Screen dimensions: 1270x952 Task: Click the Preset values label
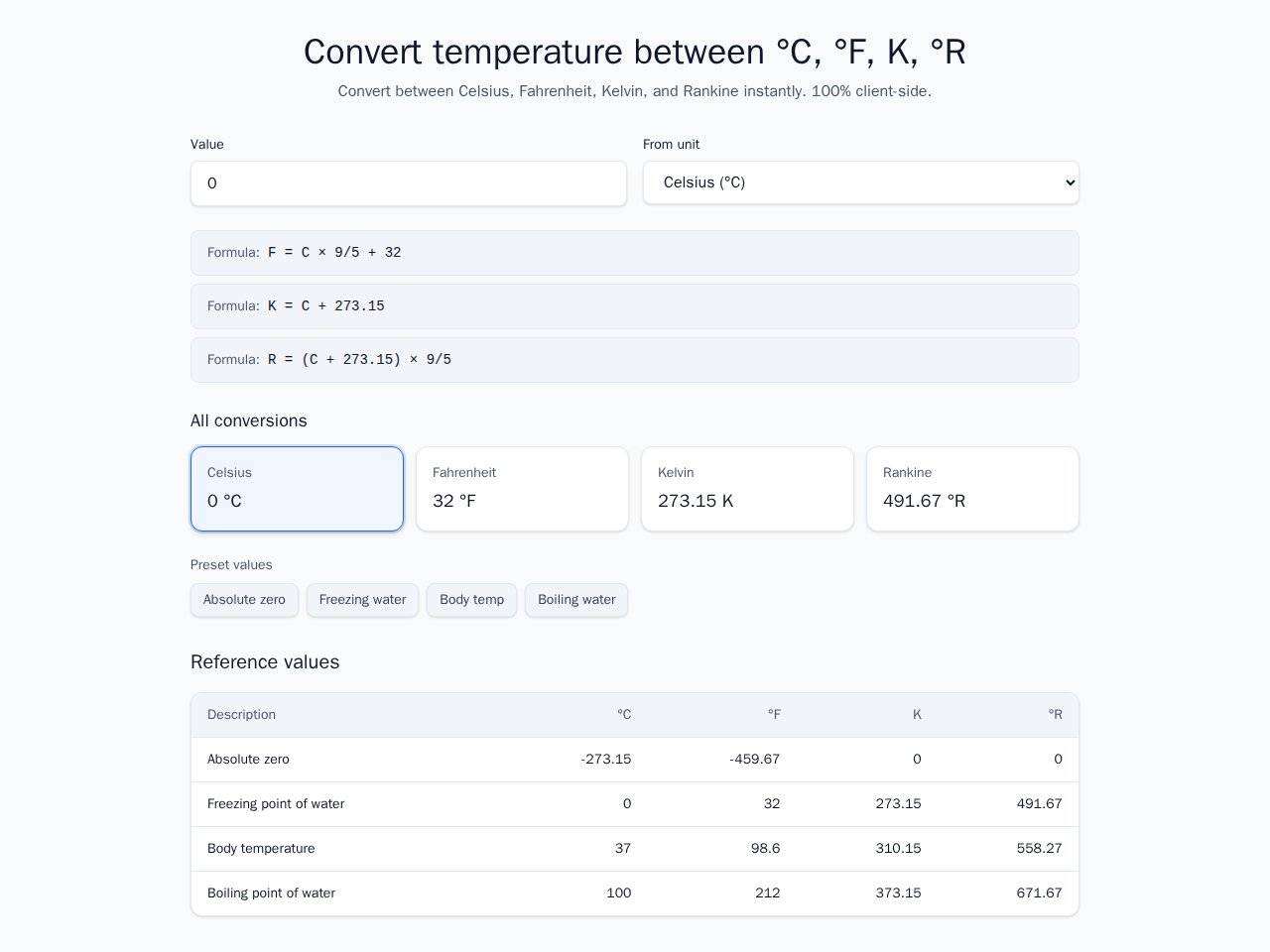point(231,565)
